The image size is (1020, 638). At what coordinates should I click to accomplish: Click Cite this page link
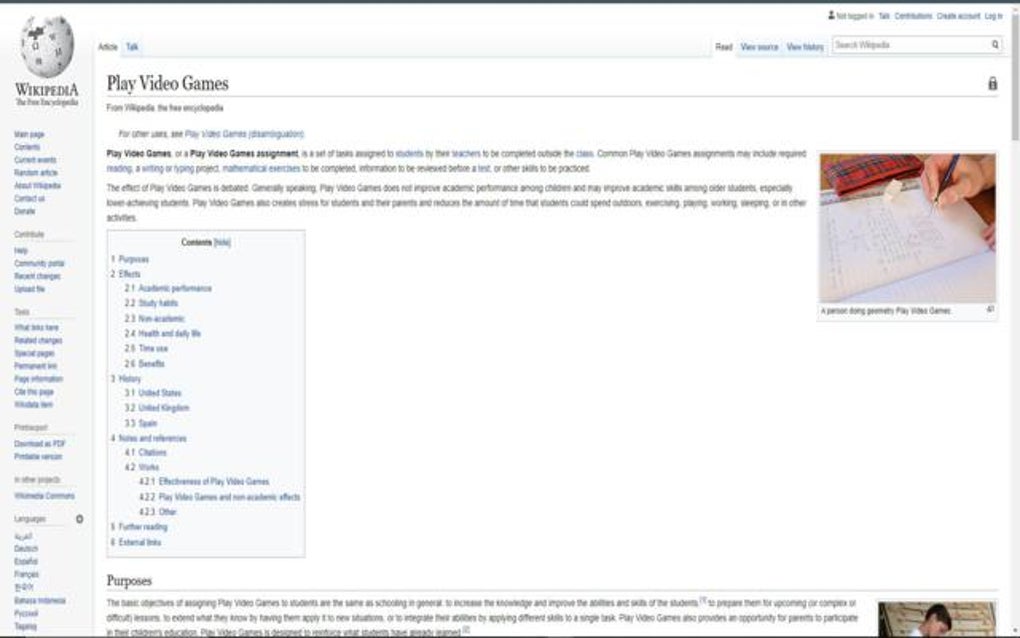34,392
